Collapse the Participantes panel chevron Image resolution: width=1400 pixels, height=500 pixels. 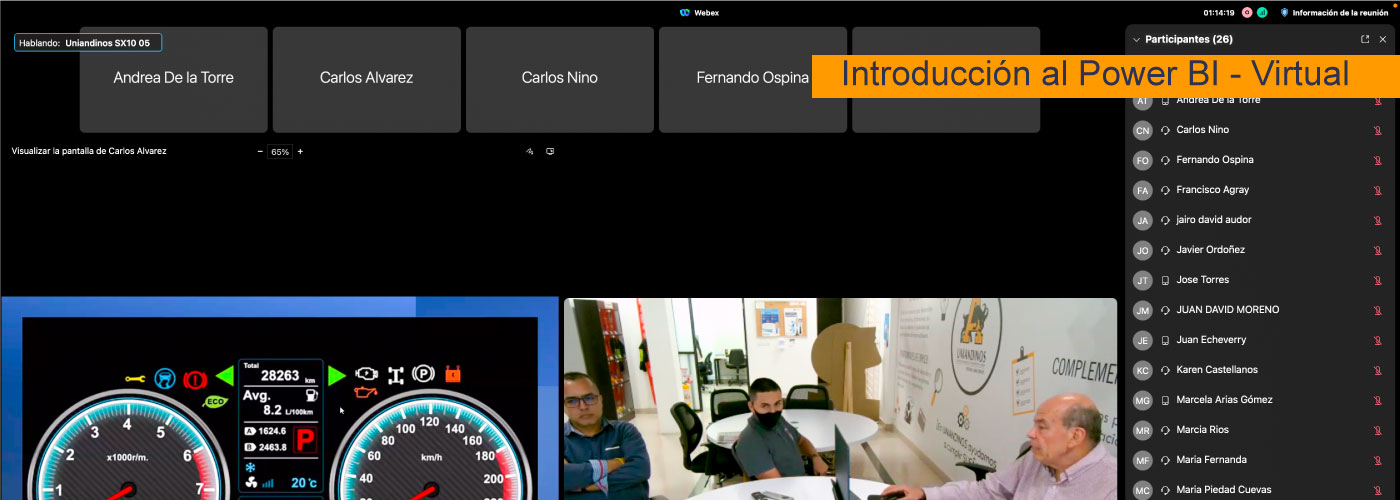[x=1136, y=40]
